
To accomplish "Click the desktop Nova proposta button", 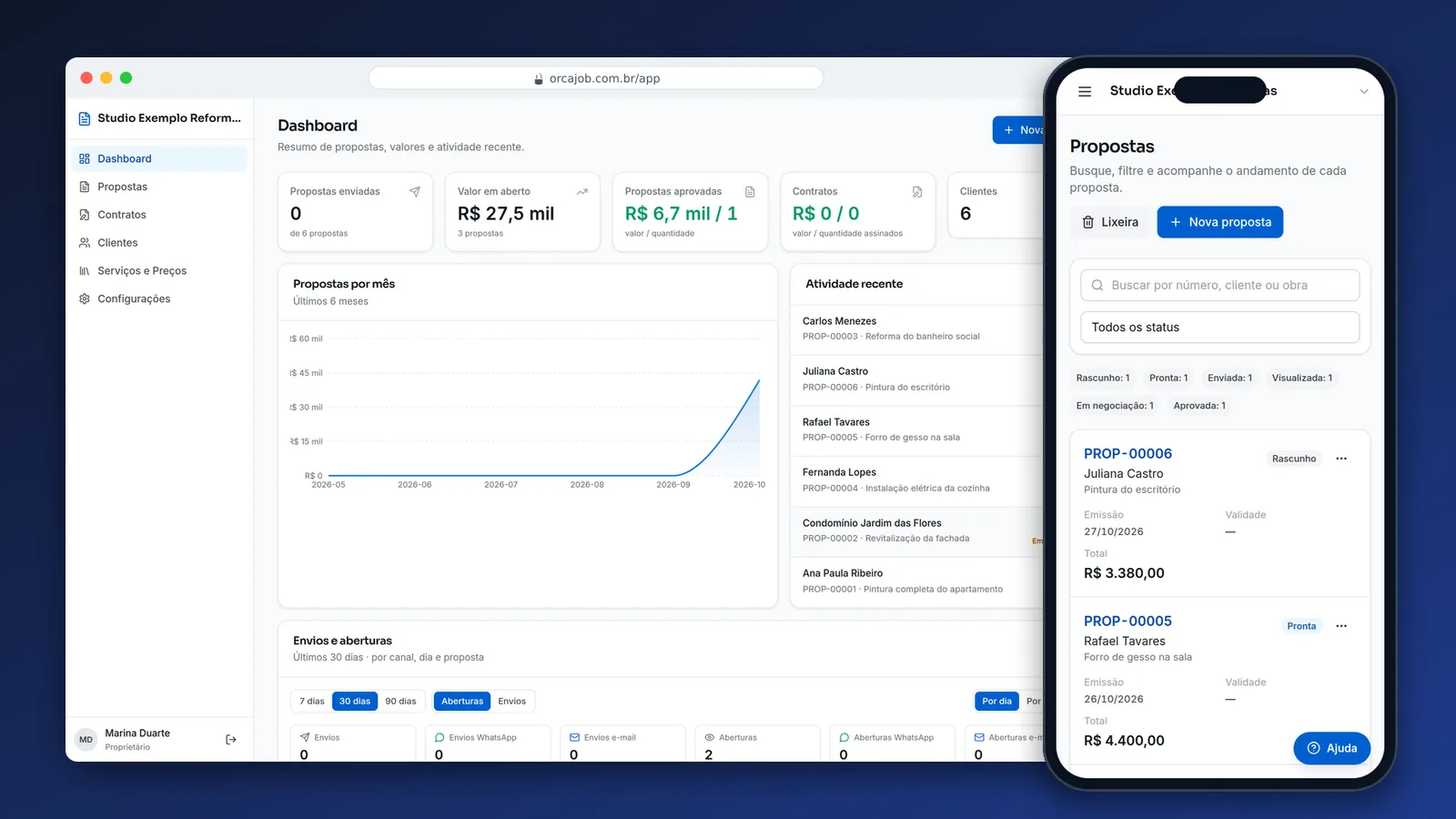I will coord(1019,130).
